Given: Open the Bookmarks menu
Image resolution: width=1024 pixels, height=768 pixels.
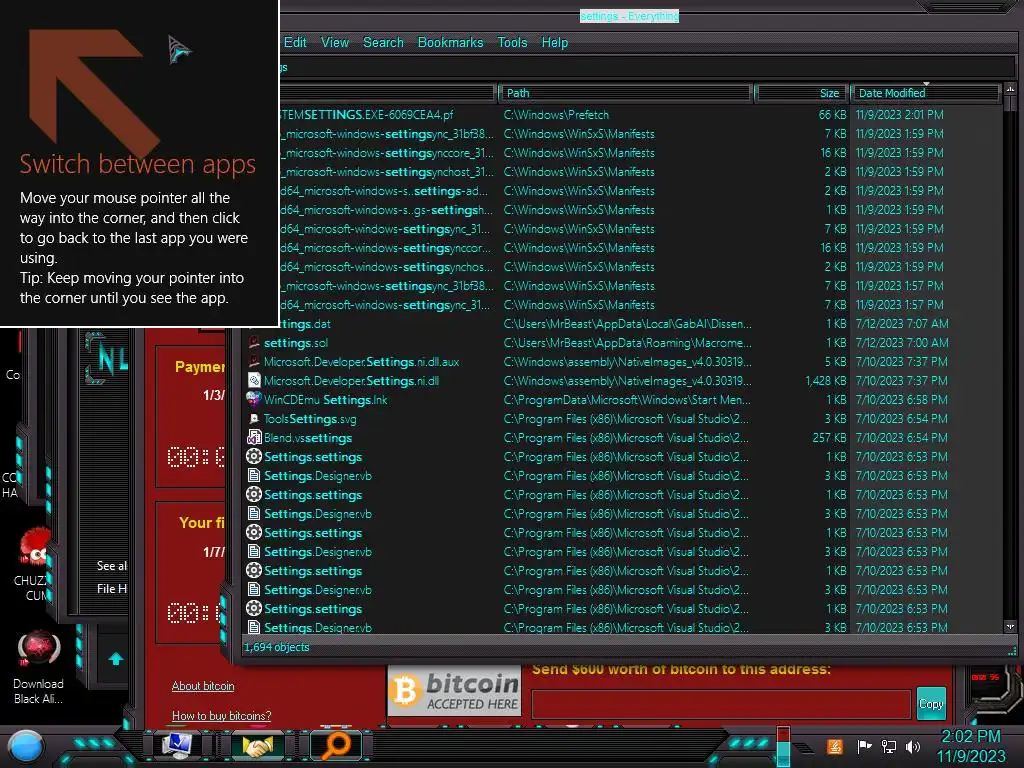Looking at the screenshot, I should click(x=450, y=42).
